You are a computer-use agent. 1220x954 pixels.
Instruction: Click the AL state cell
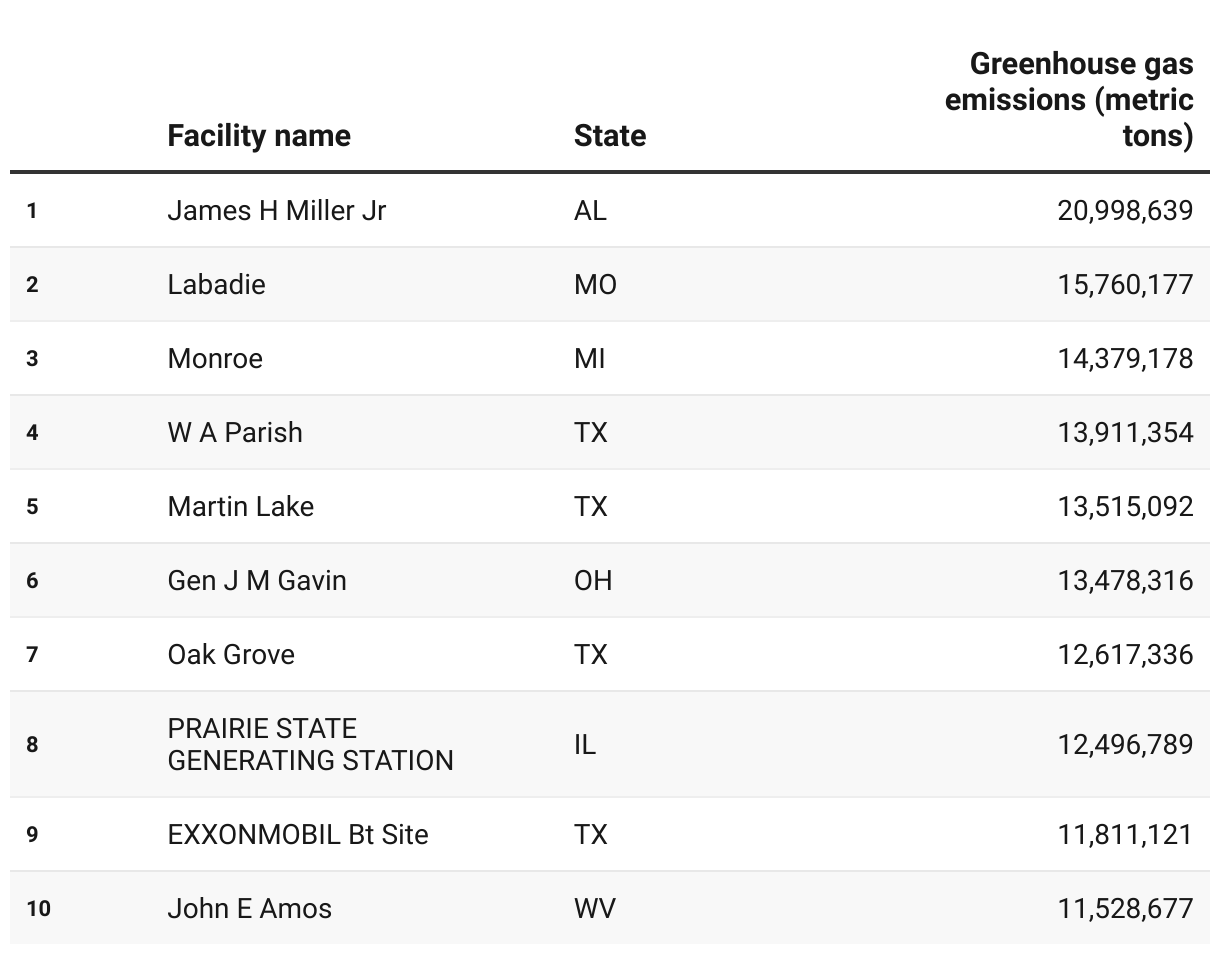pyautogui.click(x=590, y=211)
